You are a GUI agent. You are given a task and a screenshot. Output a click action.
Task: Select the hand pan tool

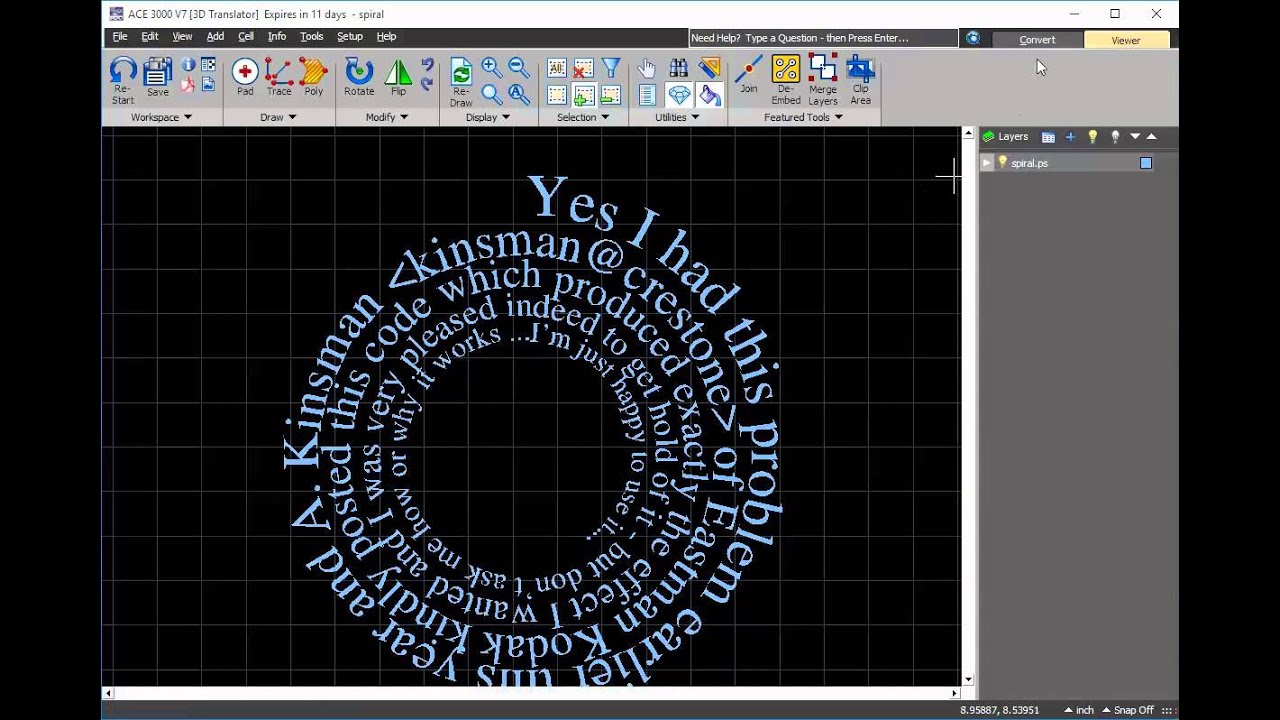coord(647,68)
